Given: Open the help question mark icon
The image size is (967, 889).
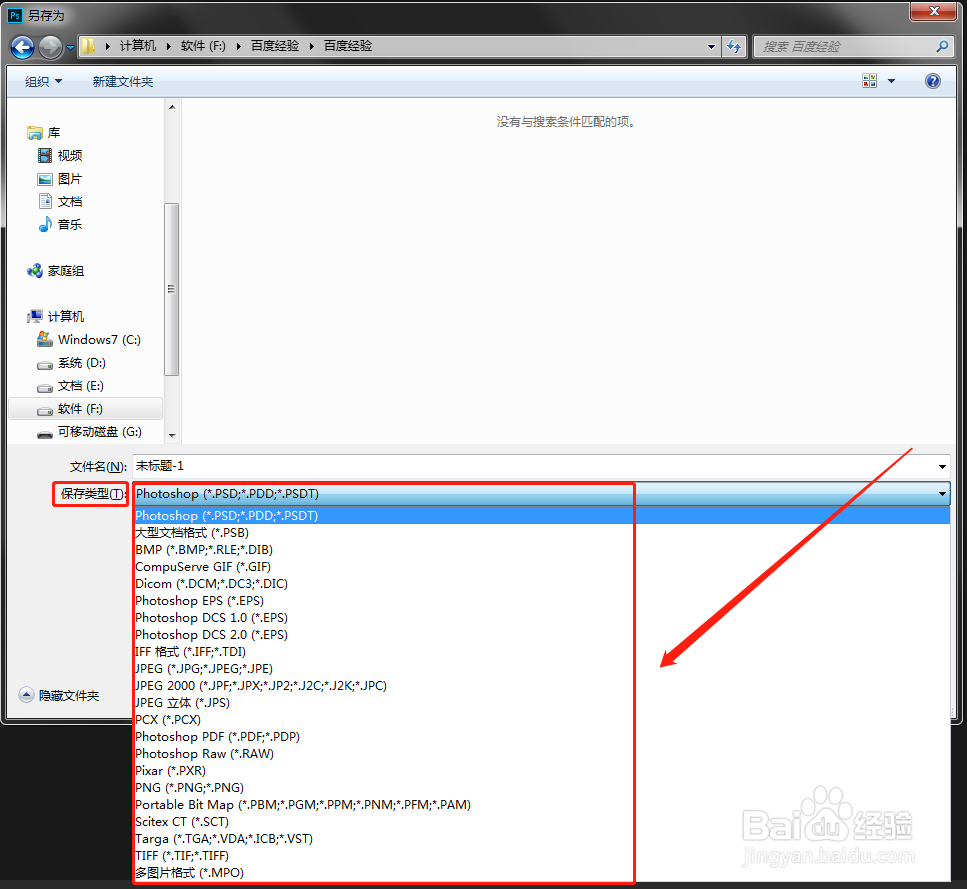Looking at the screenshot, I should (x=932, y=81).
